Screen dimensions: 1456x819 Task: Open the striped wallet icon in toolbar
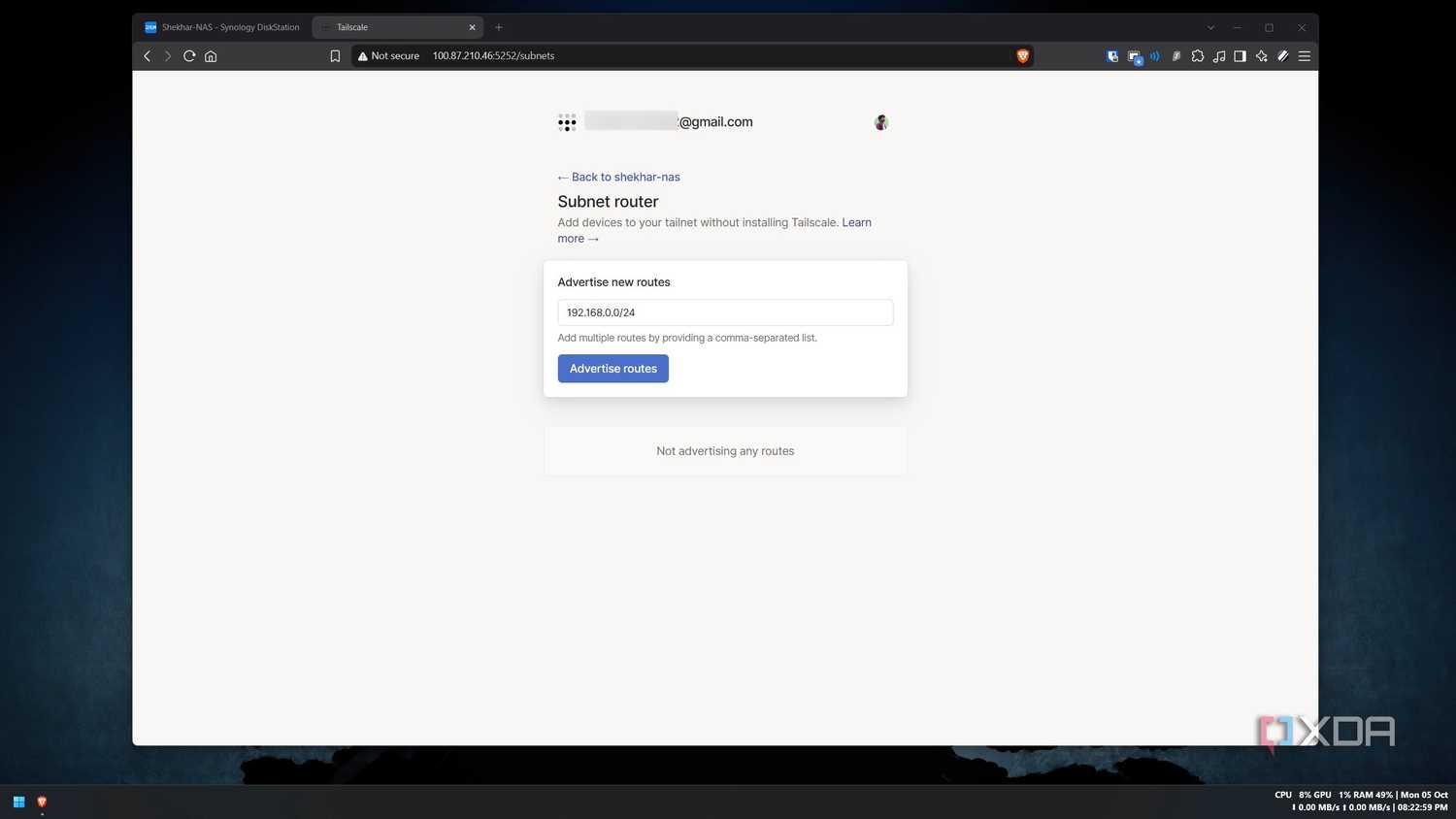click(1283, 56)
